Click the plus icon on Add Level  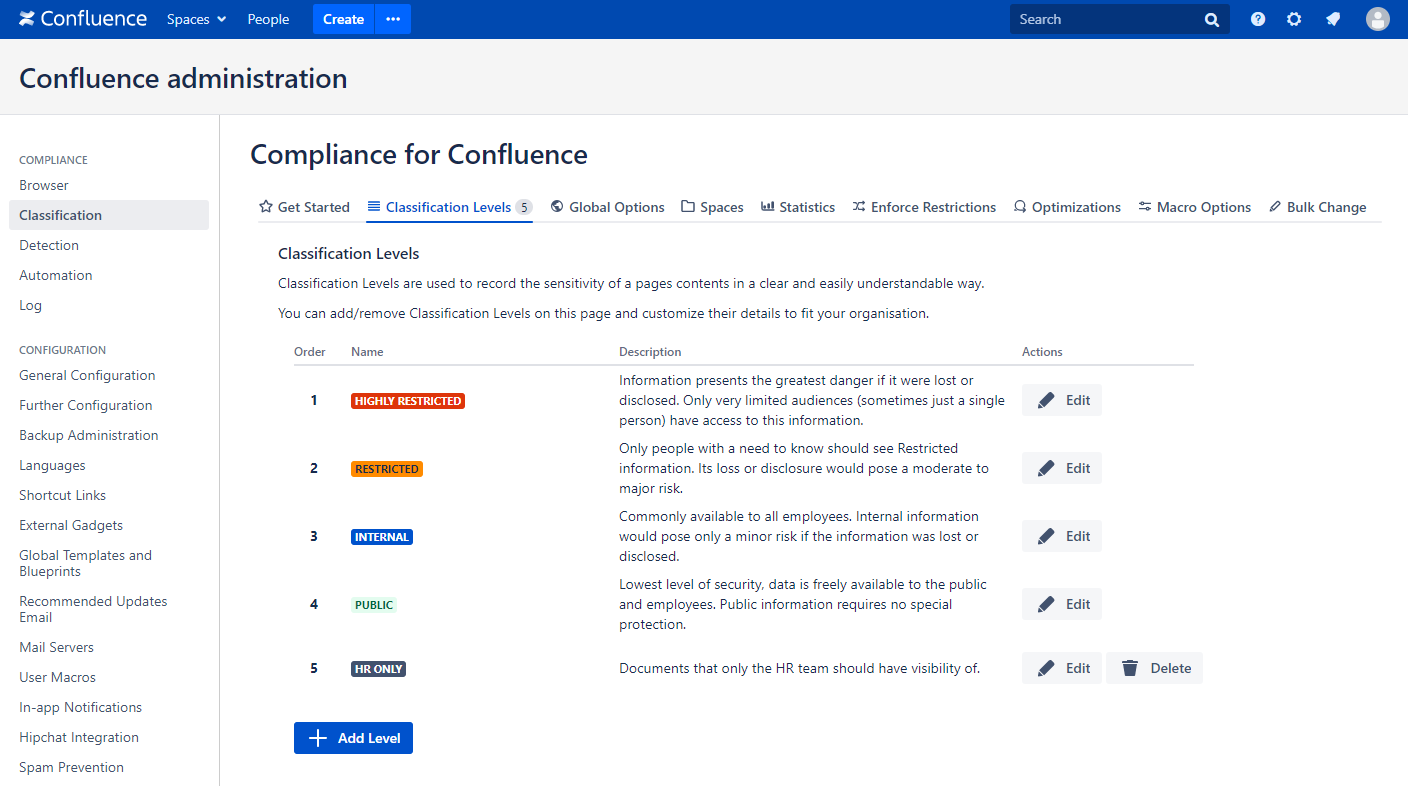click(x=318, y=738)
